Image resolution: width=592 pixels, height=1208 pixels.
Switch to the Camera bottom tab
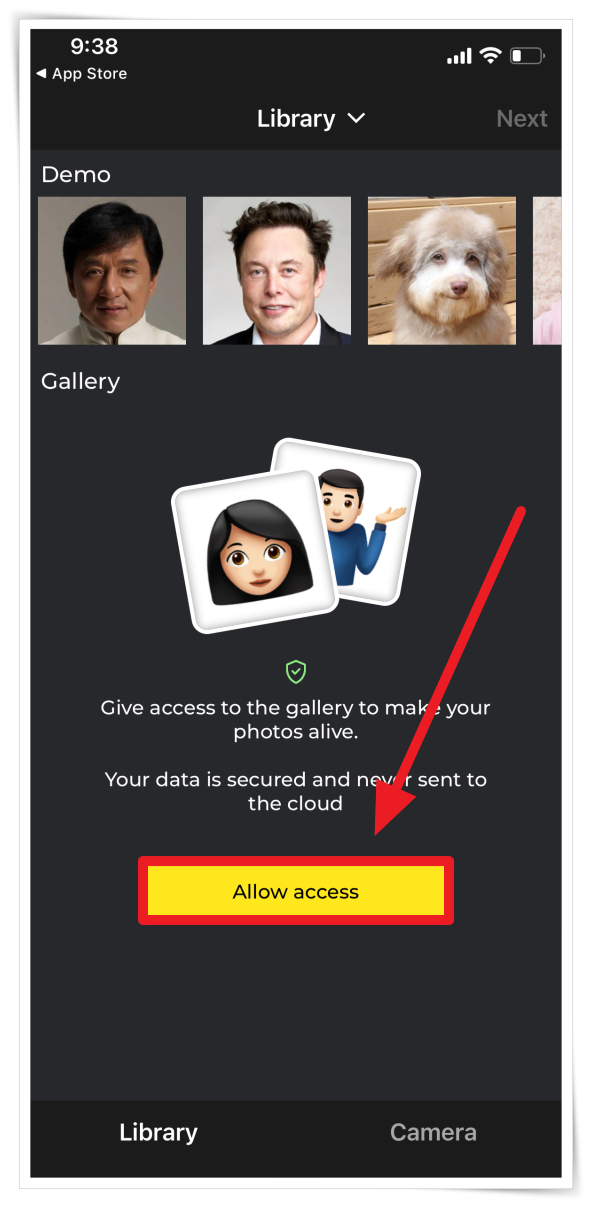click(x=433, y=1132)
